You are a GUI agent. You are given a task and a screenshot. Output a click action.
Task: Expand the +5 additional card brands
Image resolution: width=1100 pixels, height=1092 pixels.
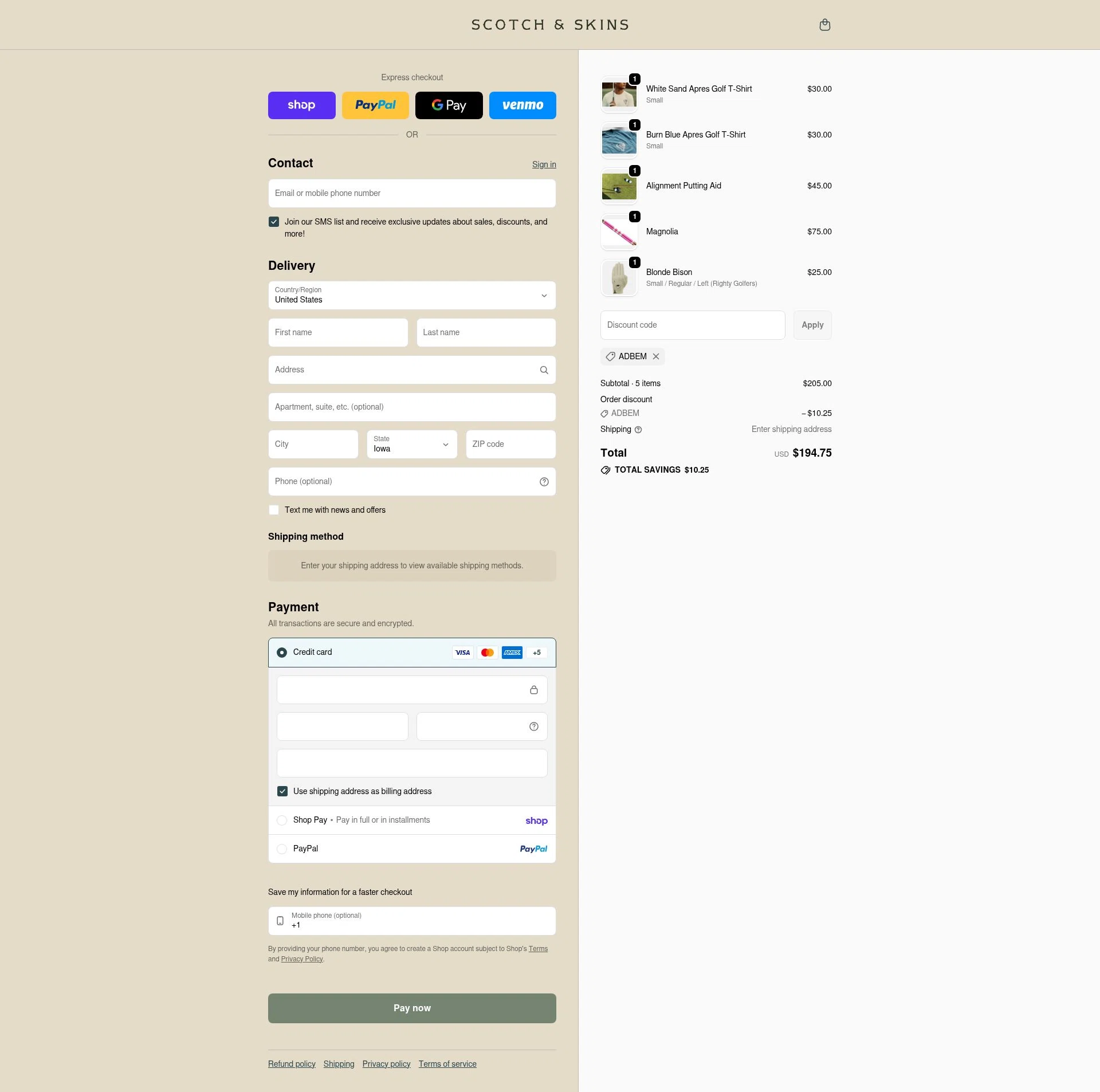(536, 653)
